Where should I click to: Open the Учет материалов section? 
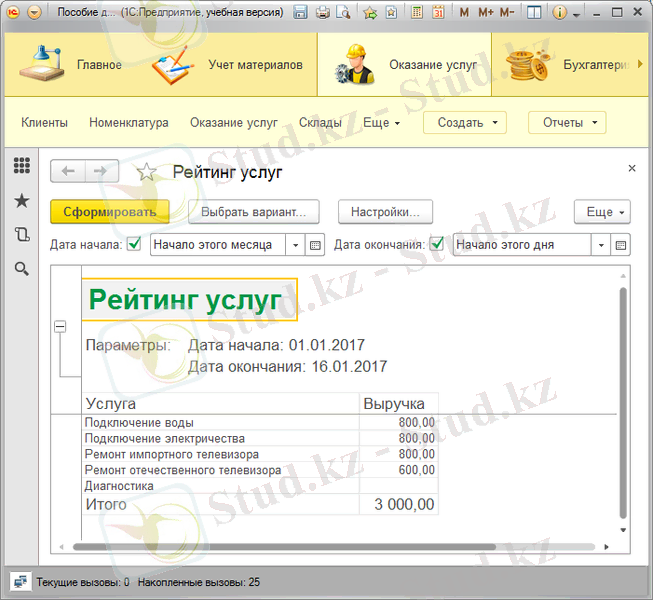pyautogui.click(x=255, y=65)
